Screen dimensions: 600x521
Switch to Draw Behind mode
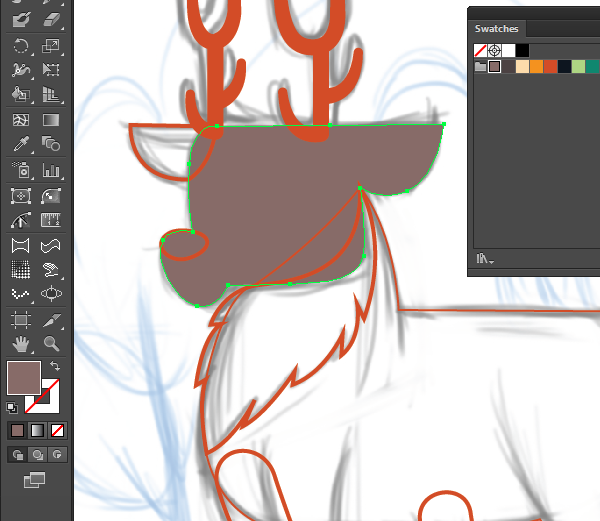pyautogui.click(x=37, y=455)
